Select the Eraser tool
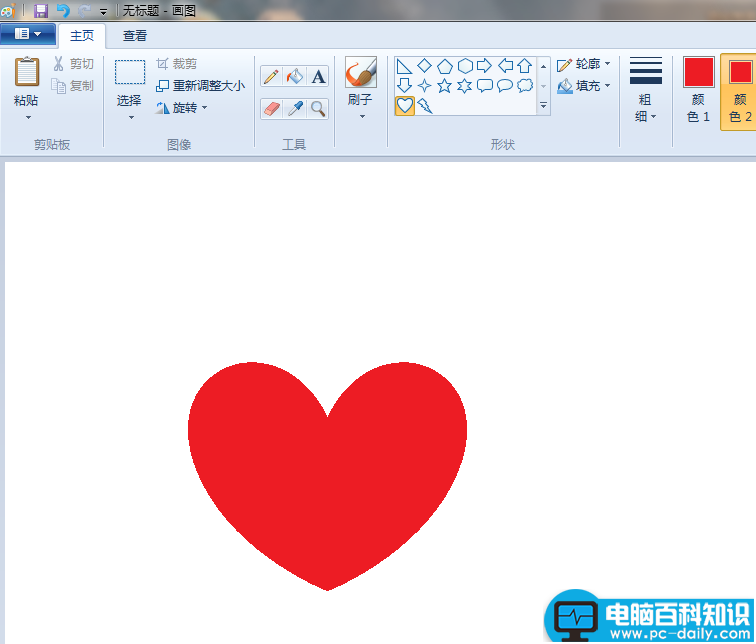 pos(271,109)
